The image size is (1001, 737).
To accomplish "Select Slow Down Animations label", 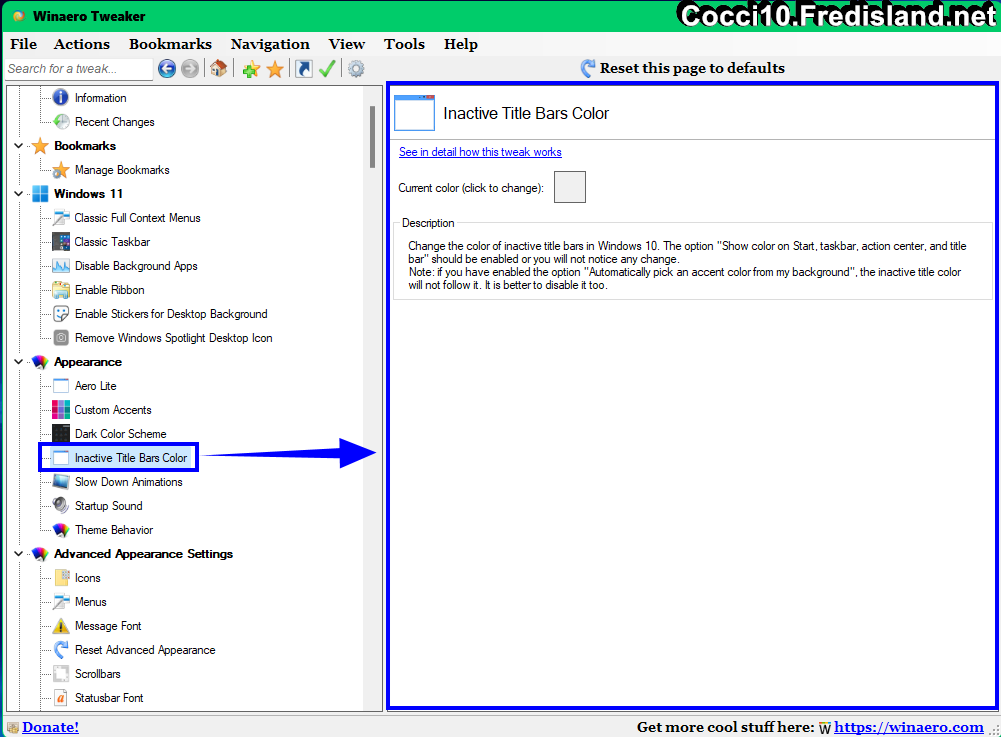I will (x=128, y=482).
